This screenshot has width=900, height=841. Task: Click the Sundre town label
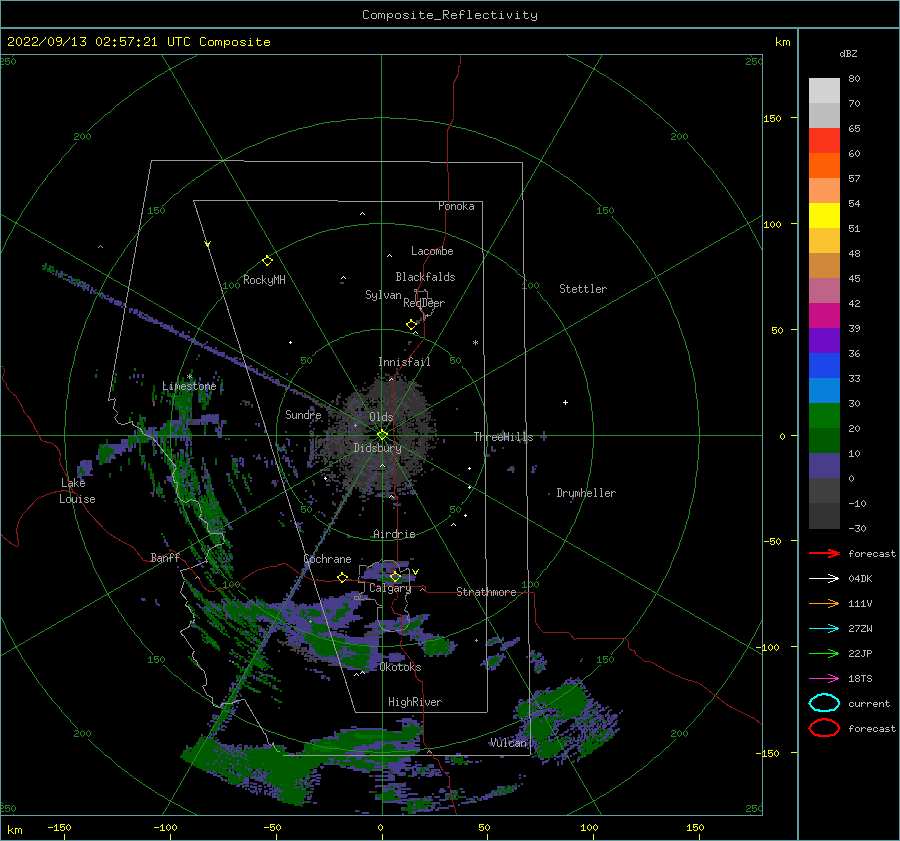coord(303,415)
